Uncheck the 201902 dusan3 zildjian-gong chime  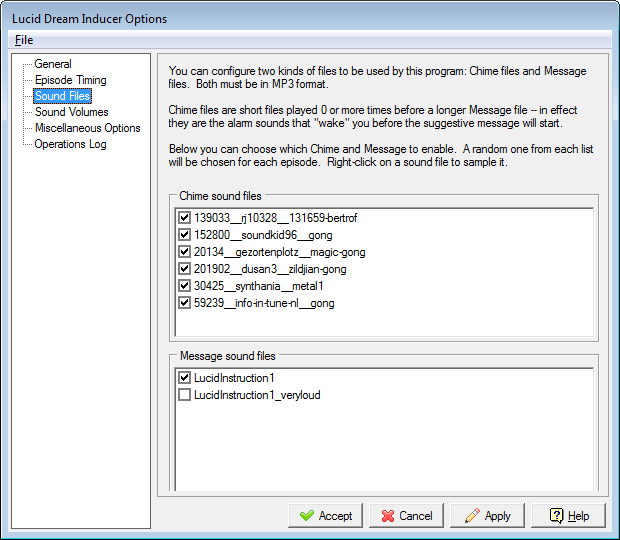[x=184, y=268]
